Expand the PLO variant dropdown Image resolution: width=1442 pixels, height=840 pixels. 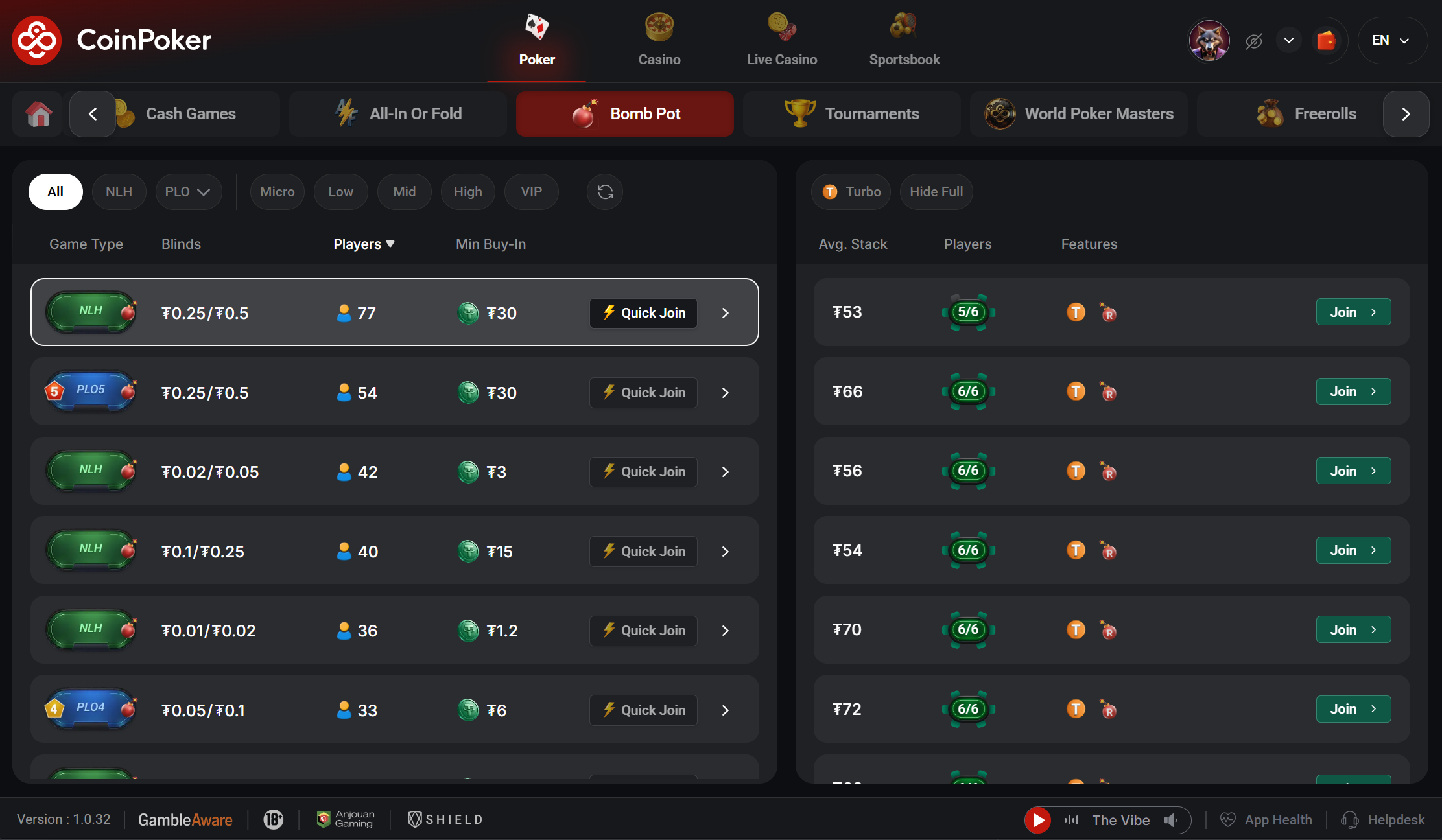tap(188, 192)
